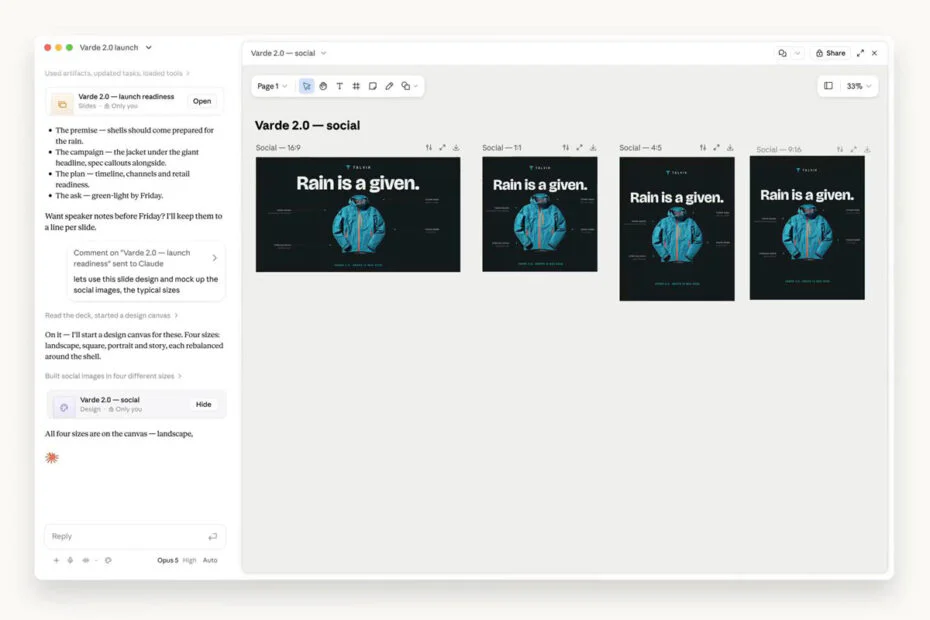Expand "Read the deck, started a design canvas"
Image resolution: width=930 pixels, height=620 pixels.
pyautogui.click(x=111, y=315)
